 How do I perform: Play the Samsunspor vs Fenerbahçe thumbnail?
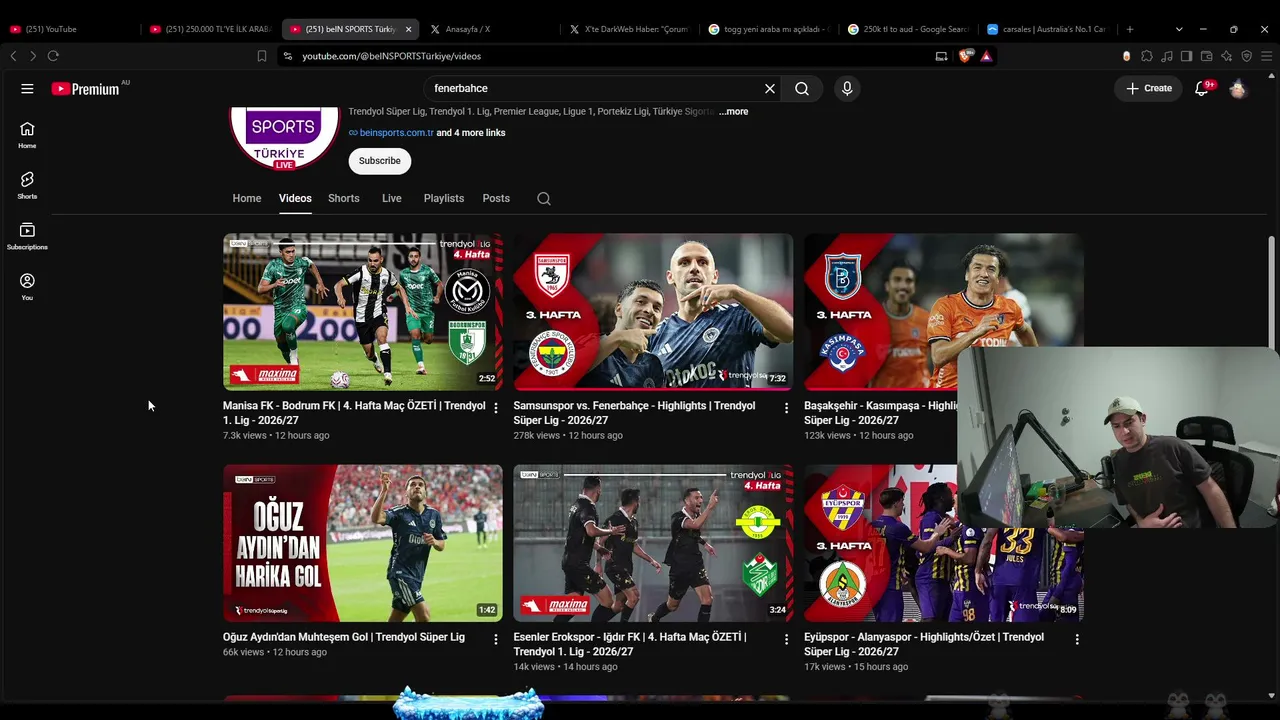coord(653,312)
